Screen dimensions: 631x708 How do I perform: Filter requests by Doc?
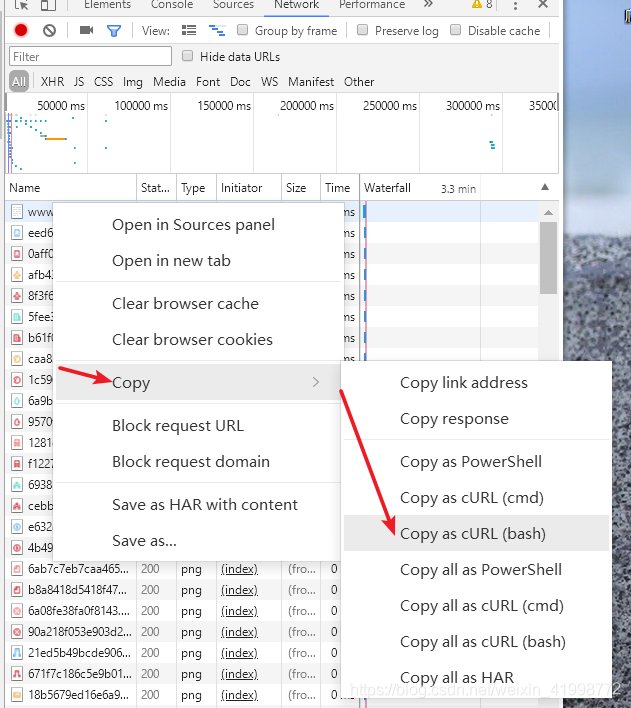(x=240, y=82)
